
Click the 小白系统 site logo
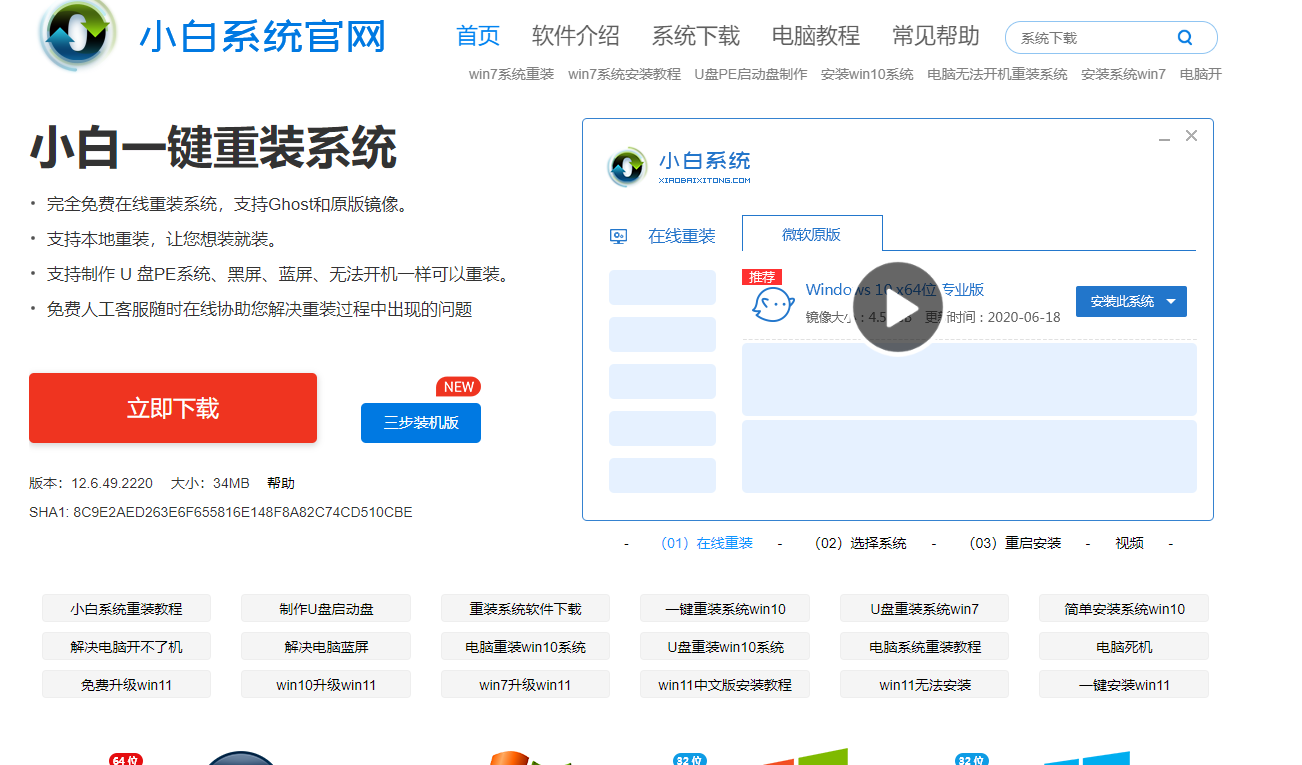point(77,37)
